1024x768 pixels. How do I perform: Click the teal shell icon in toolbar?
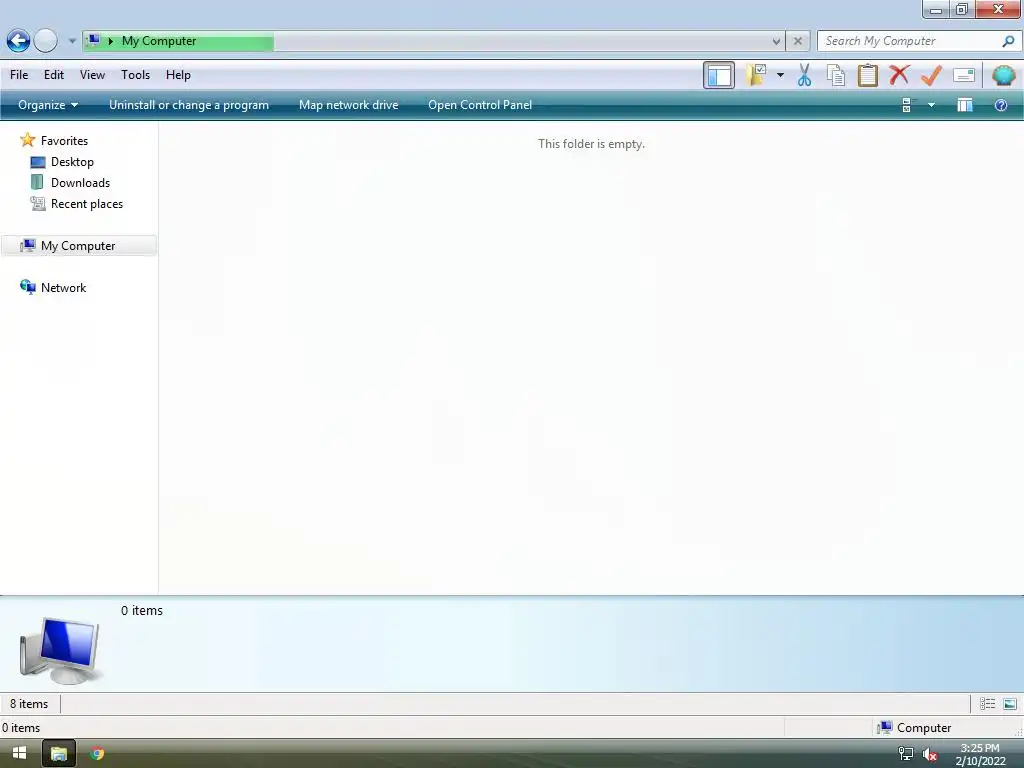pos(1003,75)
